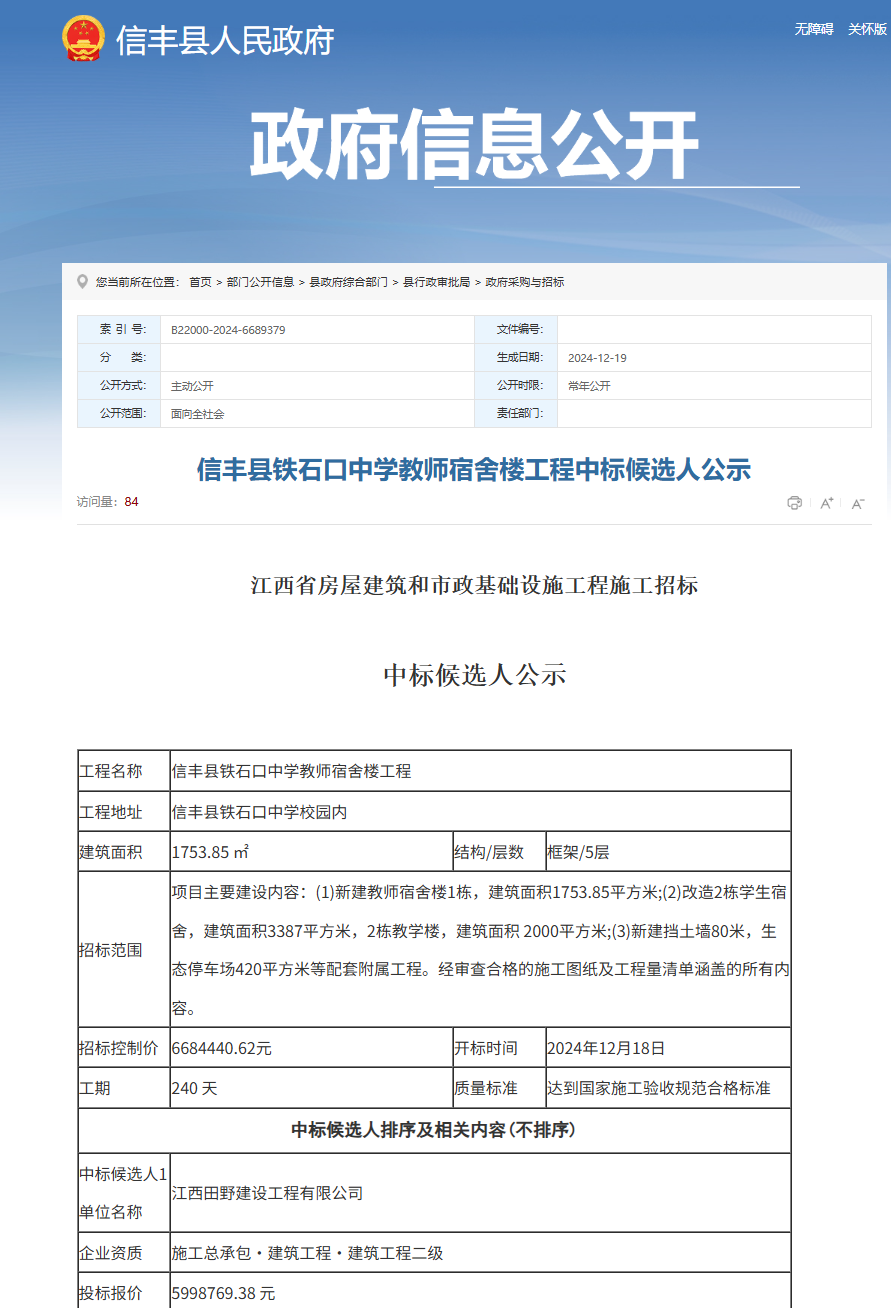Click the 投标报价 label cell
Image resolution: width=891 pixels, height=1308 pixels.
[124, 1291]
